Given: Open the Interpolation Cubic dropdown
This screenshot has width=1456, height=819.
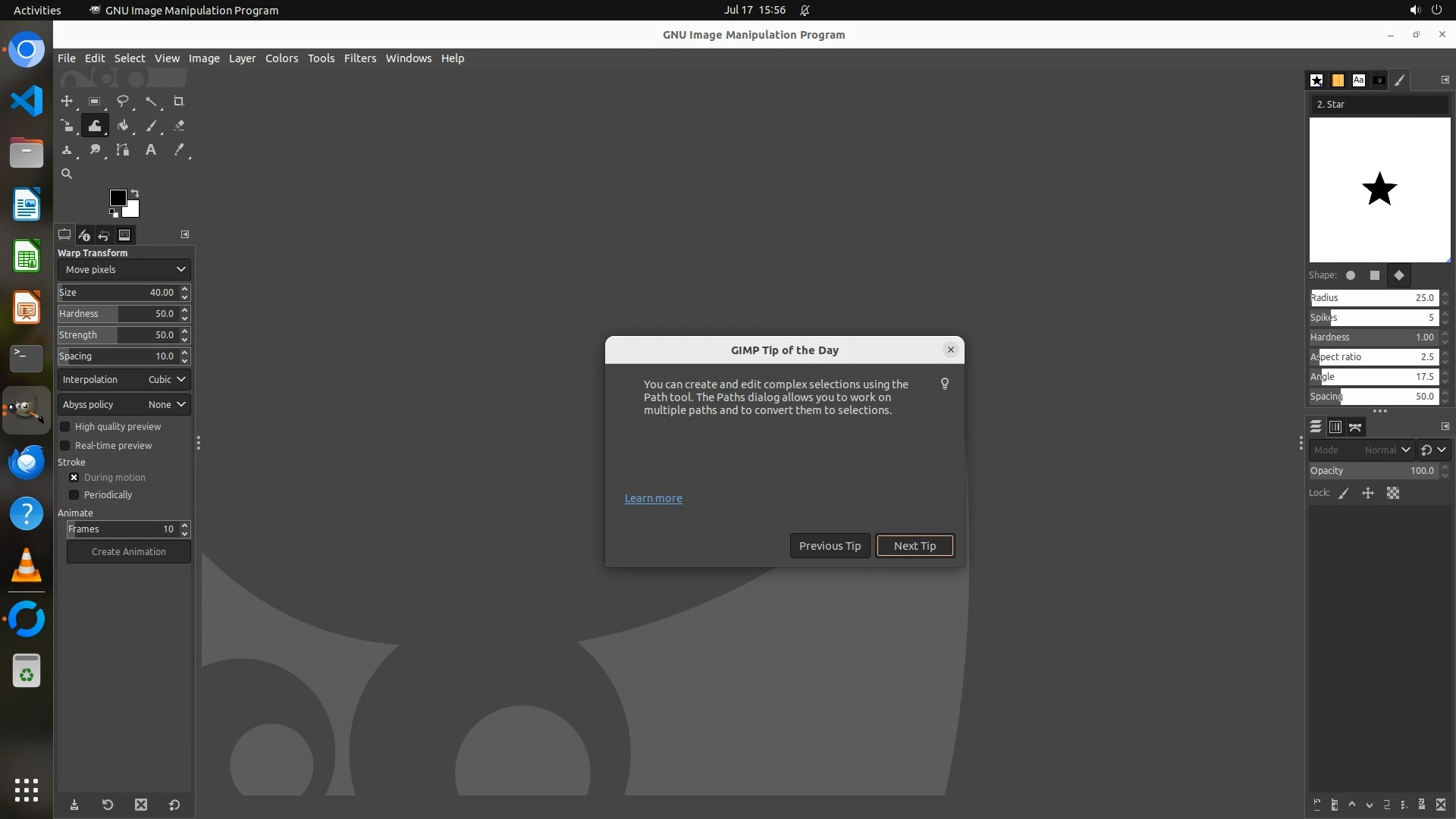Looking at the screenshot, I should tap(124, 379).
